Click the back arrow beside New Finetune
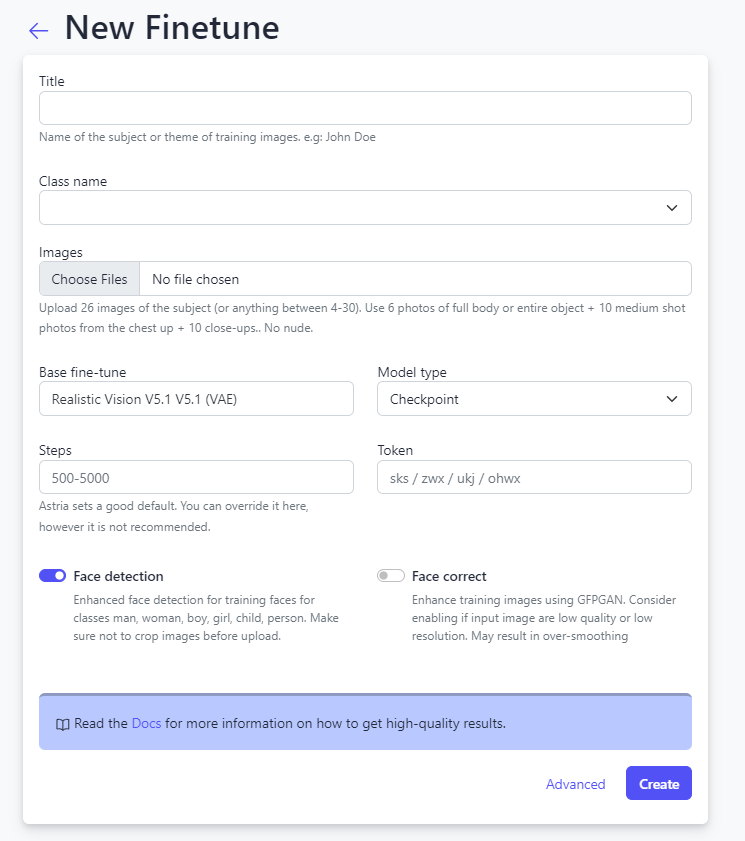Image resolution: width=745 pixels, height=841 pixels. (x=38, y=31)
